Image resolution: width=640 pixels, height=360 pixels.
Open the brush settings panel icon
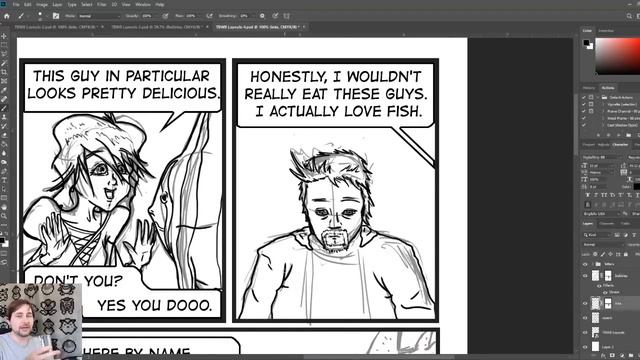point(56,16)
